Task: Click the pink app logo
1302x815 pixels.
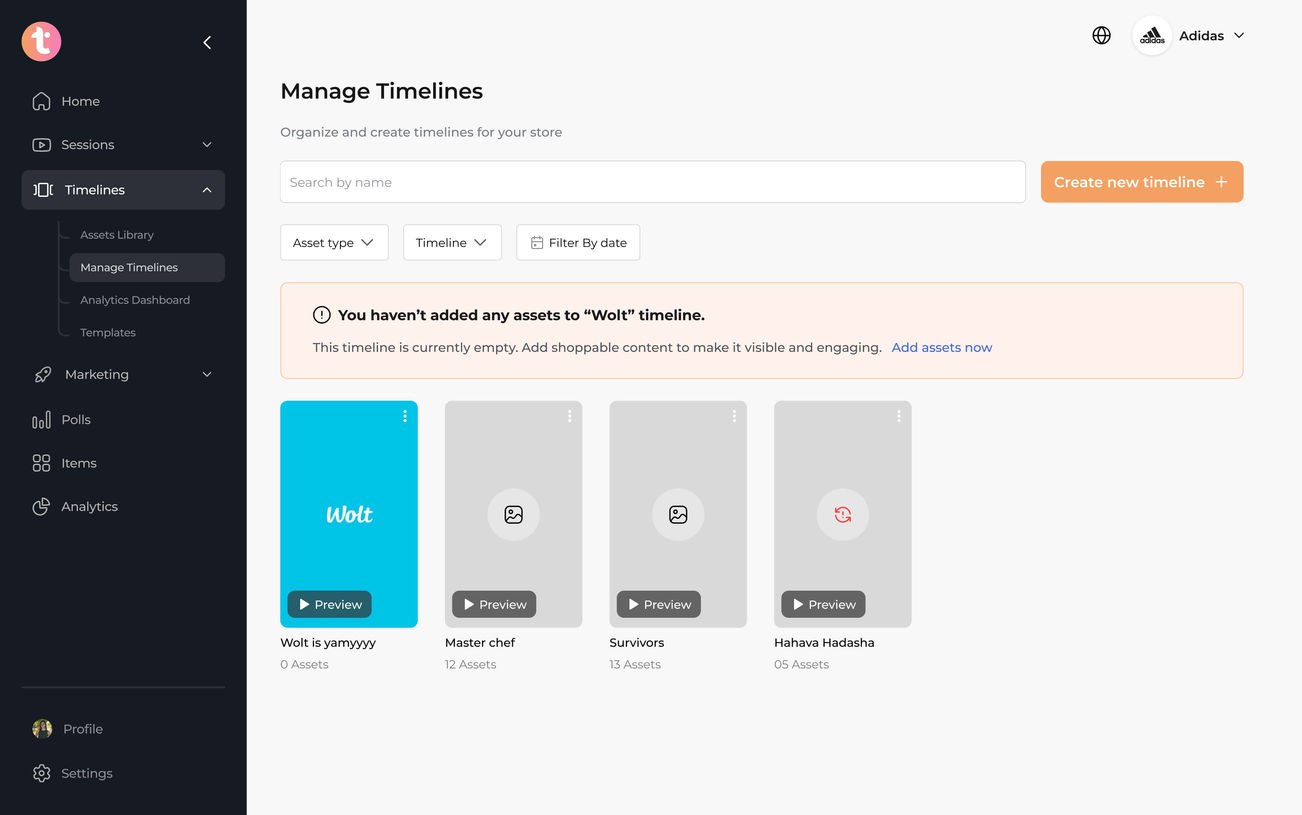Action: (41, 41)
